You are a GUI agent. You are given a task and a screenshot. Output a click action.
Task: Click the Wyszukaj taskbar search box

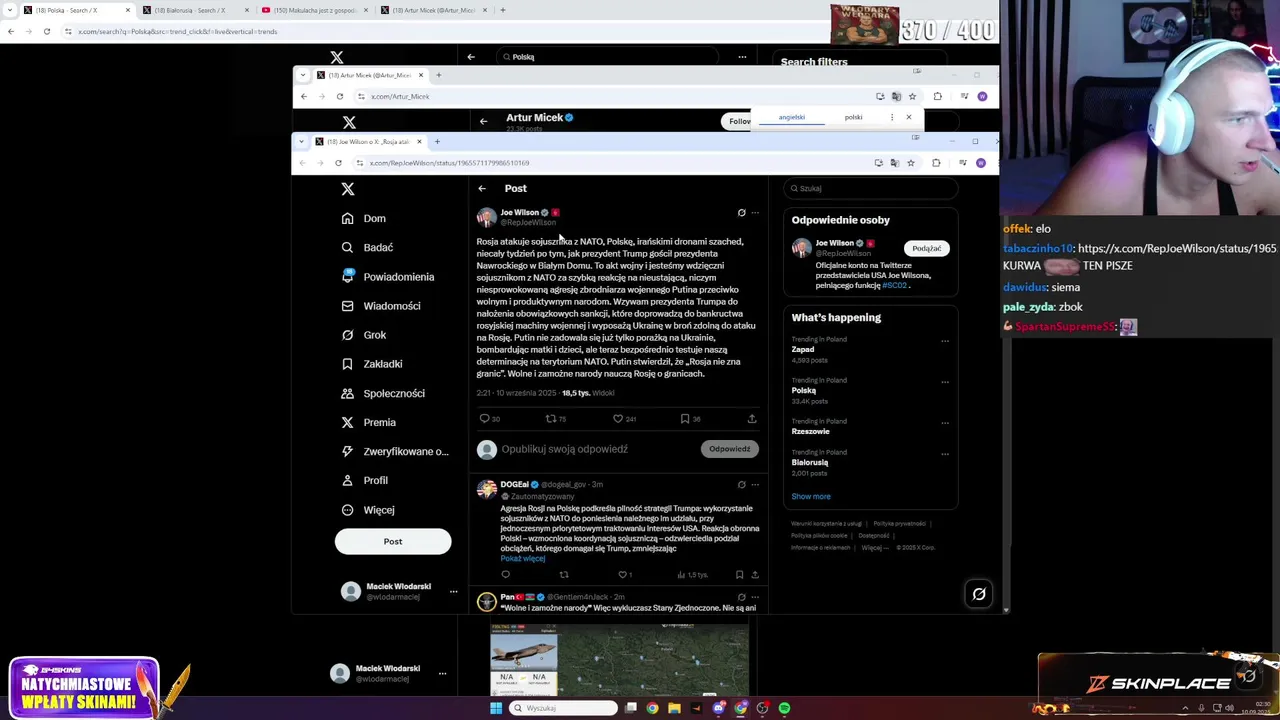[563, 708]
